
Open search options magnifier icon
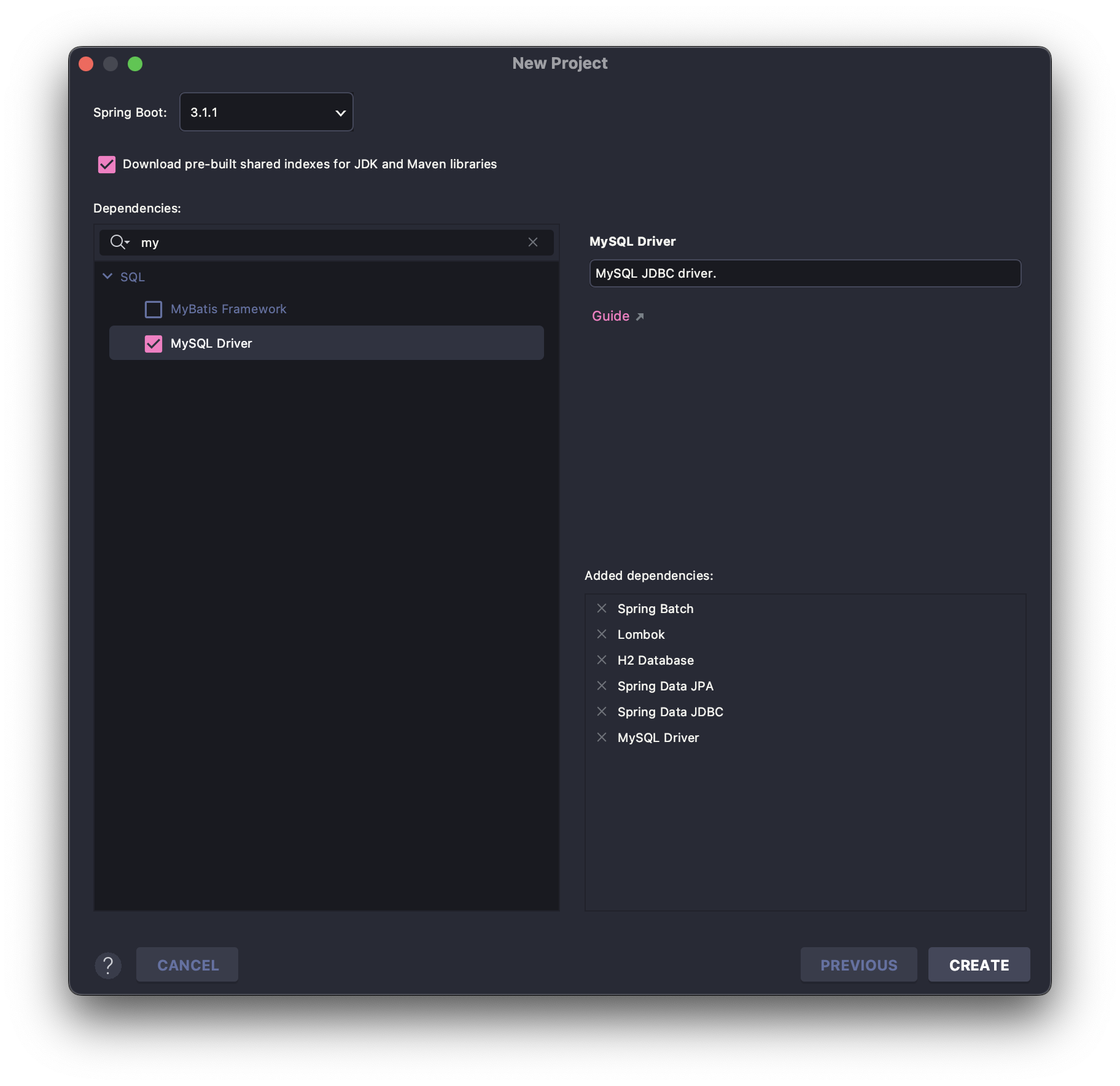[x=120, y=242]
